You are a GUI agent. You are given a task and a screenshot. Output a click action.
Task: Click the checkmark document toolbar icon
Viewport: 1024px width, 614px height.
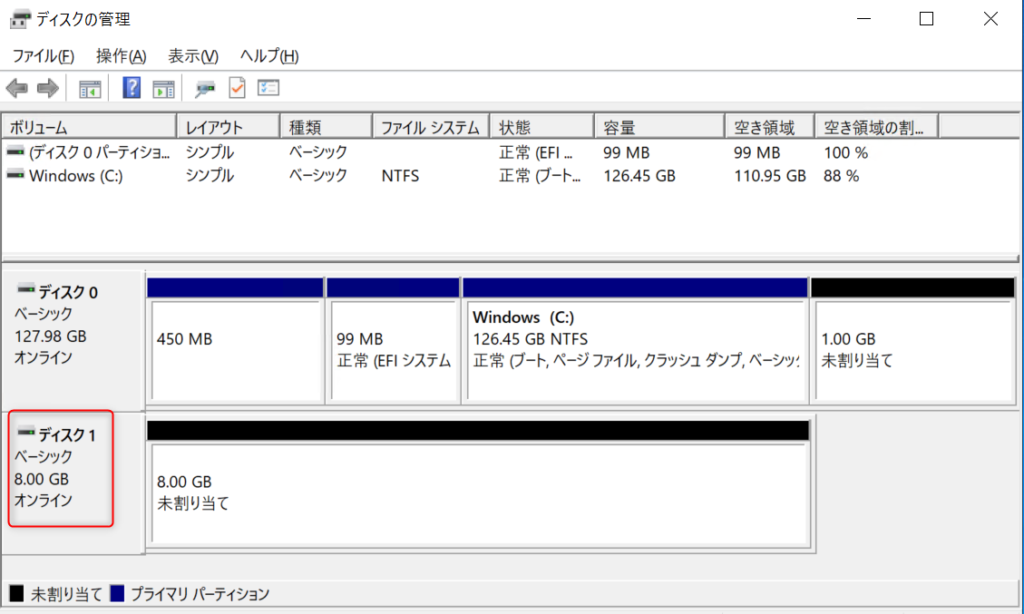click(237, 88)
